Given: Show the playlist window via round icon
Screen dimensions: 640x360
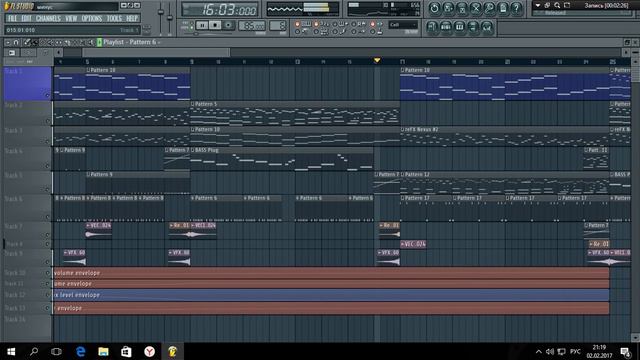Looking at the screenshot, I should (x=432, y=27).
